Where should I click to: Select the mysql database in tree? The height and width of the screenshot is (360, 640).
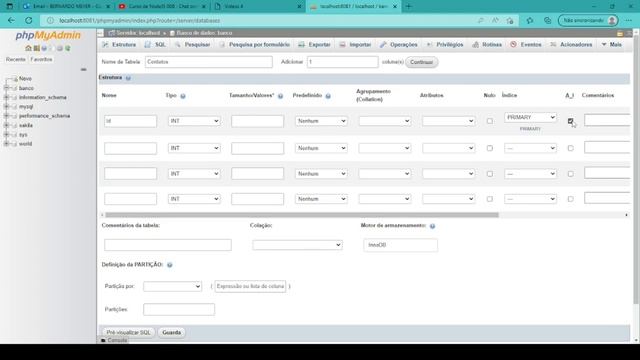click(x=26, y=107)
